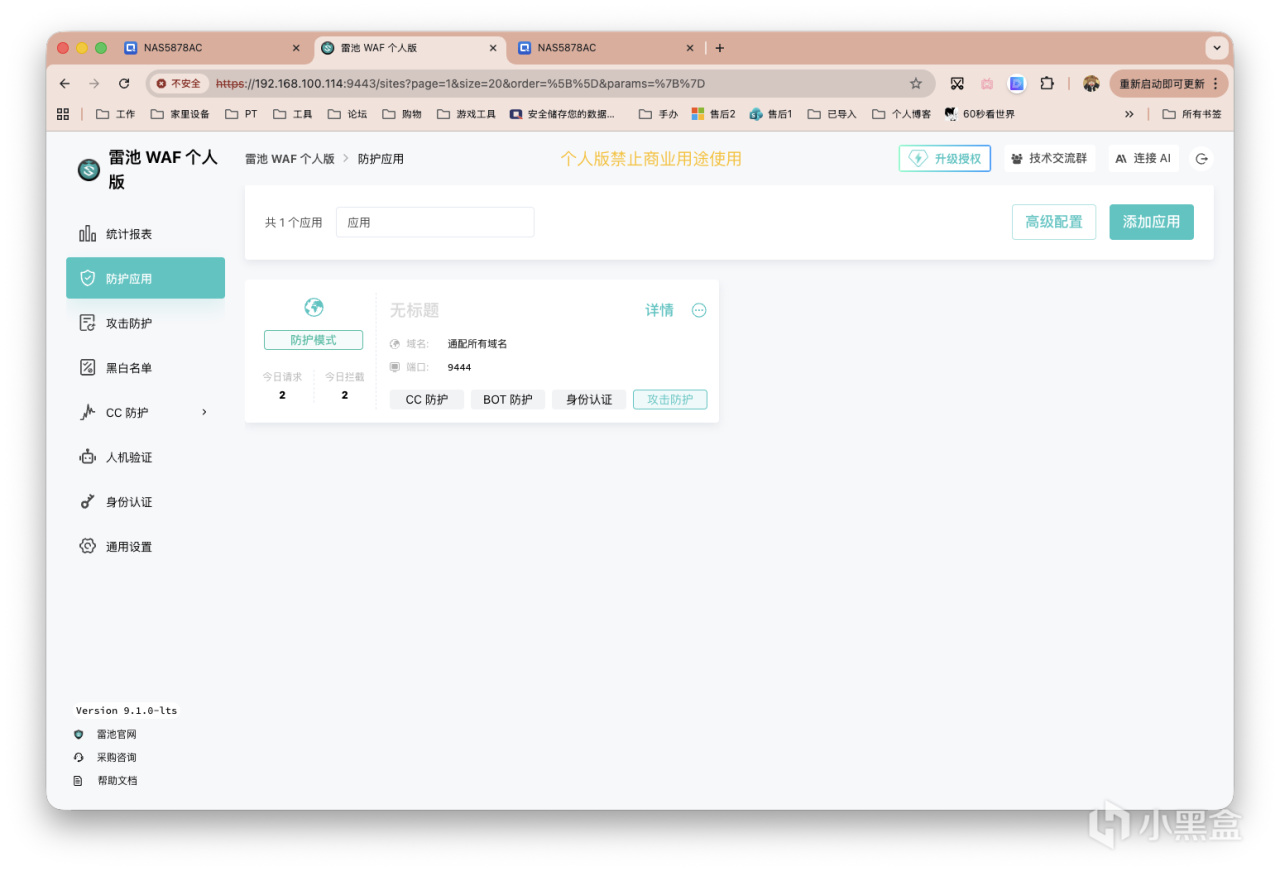The image size is (1280, 871).
Task: Open the 工具 bookmark folder
Action: coord(293,114)
